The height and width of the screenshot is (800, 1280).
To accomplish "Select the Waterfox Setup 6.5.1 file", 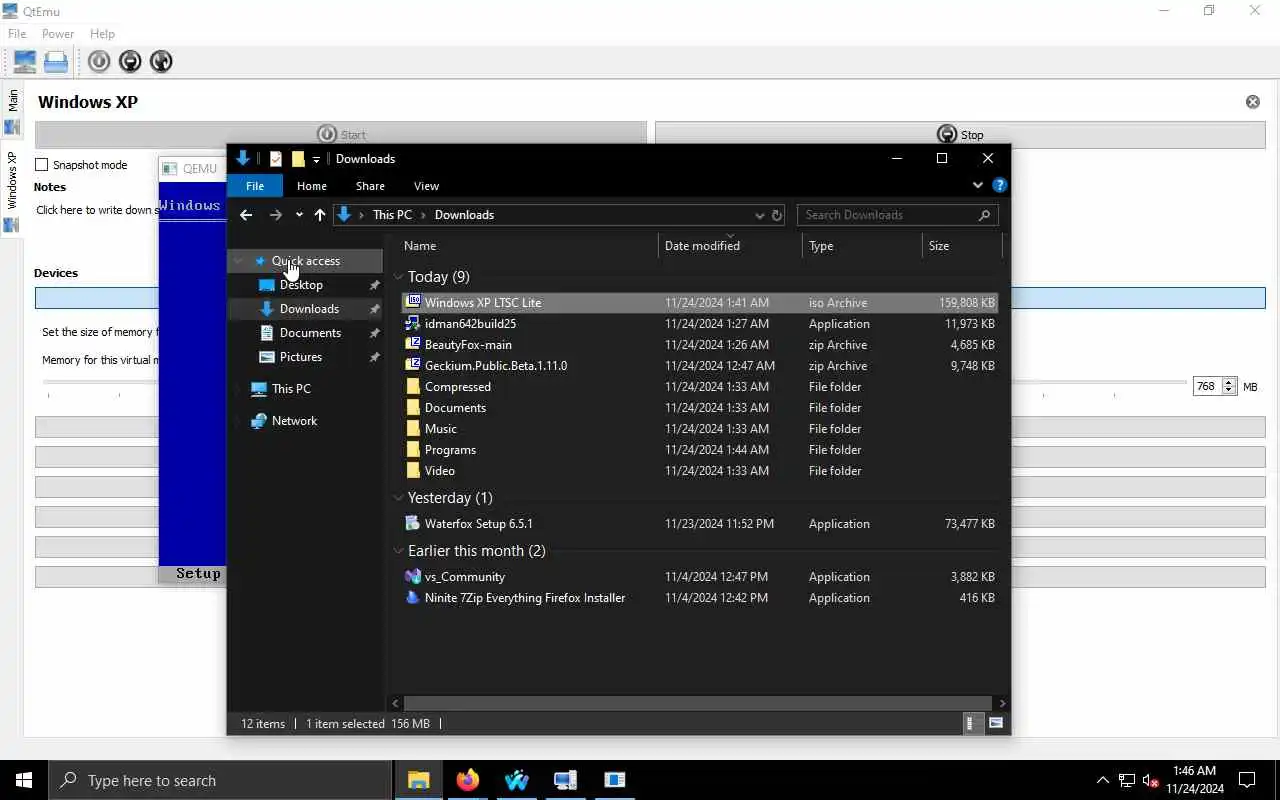I will [x=699, y=524].
